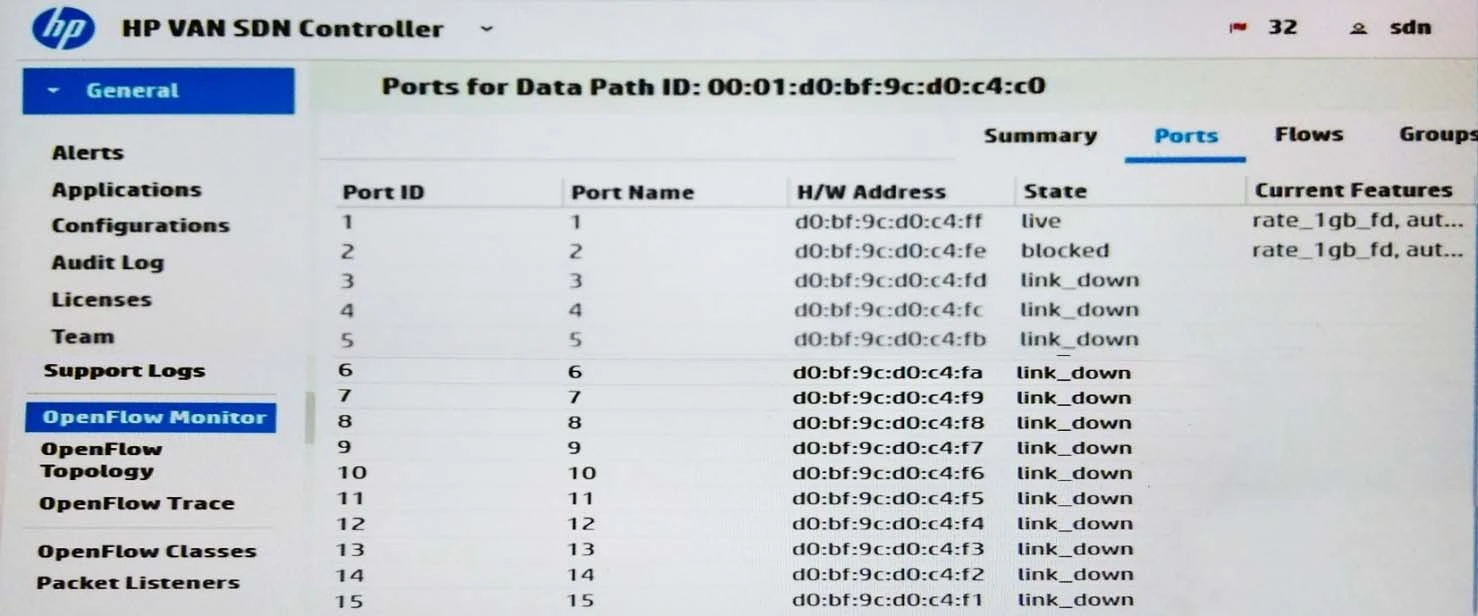Image resolution: width=1478 pixels, height=616 pixels.
Task: Open the Audit Log page
Action: [107, 263]
